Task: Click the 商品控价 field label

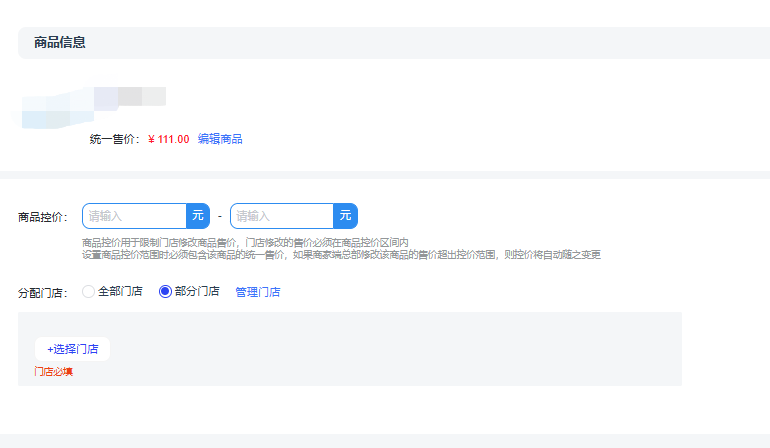Action: coord(42,217)
